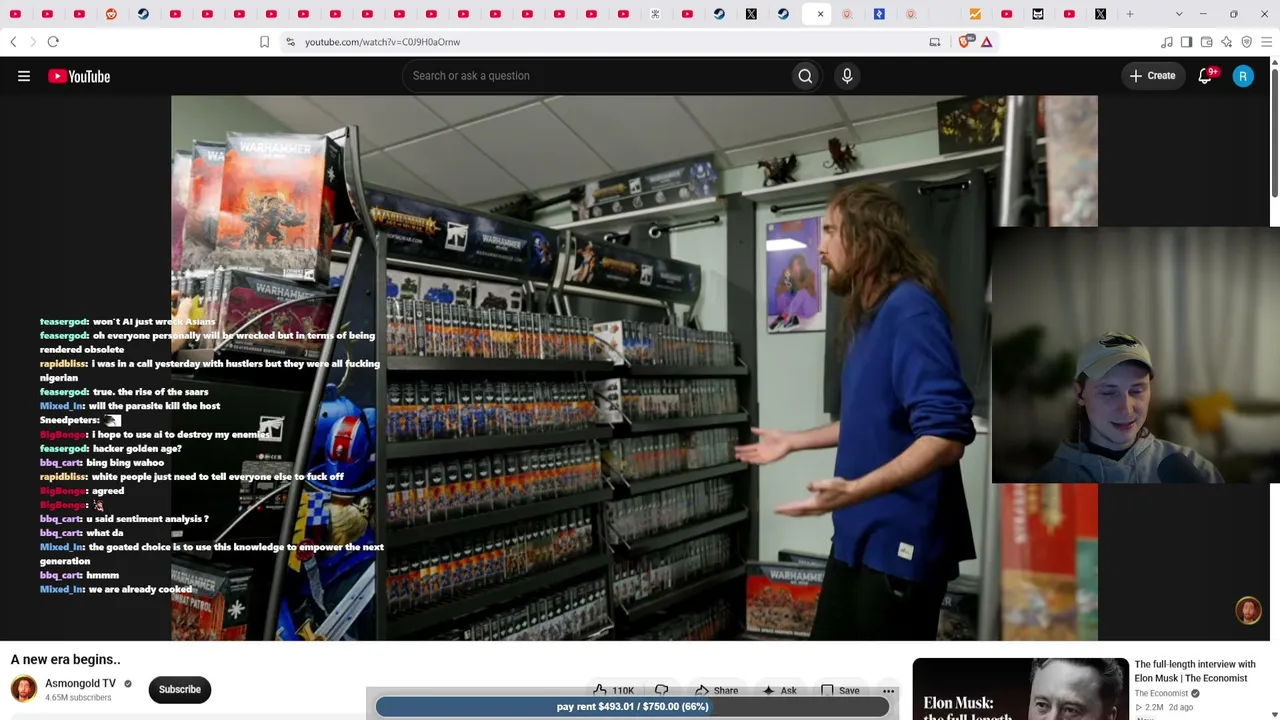
Task: Share the video
Action: (716, 690)
